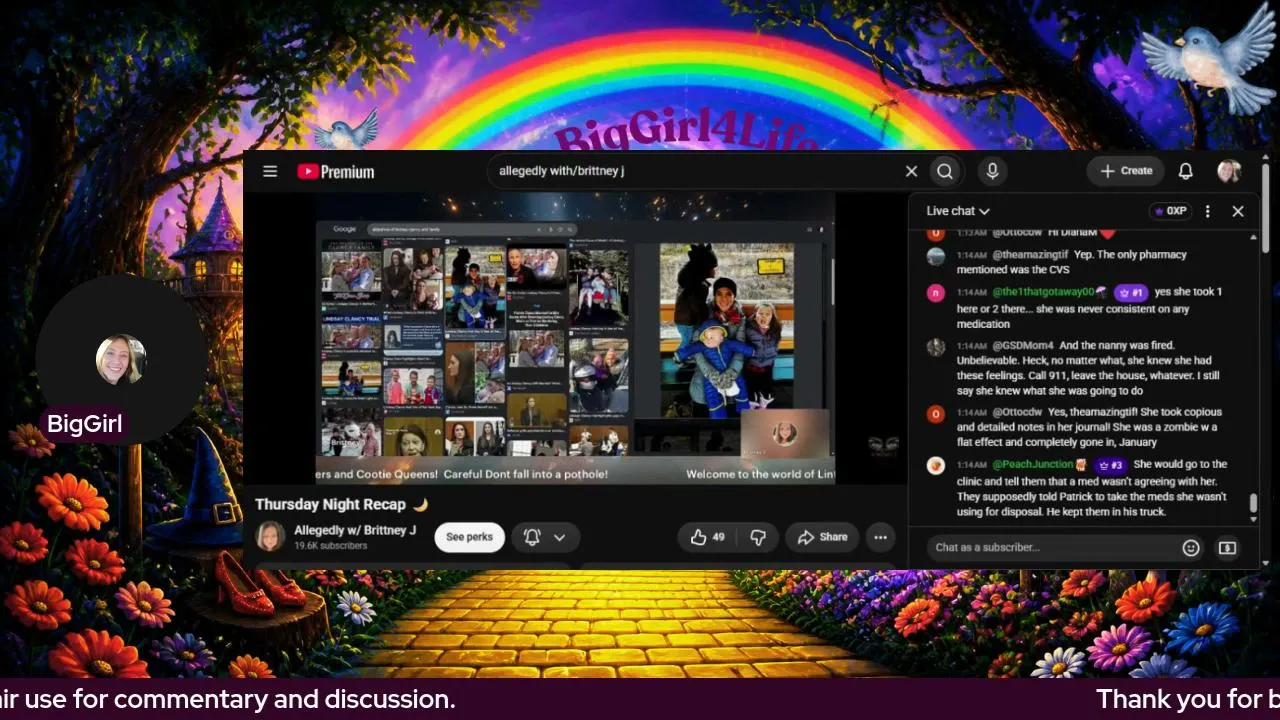Click the #1 member badge in chat
Screen dimensions: 1280x720
pyautogui.click(x=1130, y=292)
